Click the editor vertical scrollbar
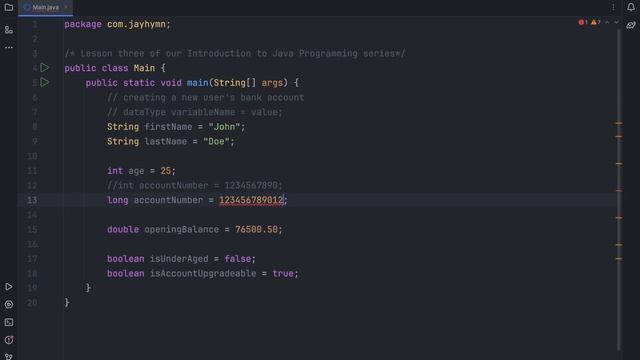 pos(619,188)
